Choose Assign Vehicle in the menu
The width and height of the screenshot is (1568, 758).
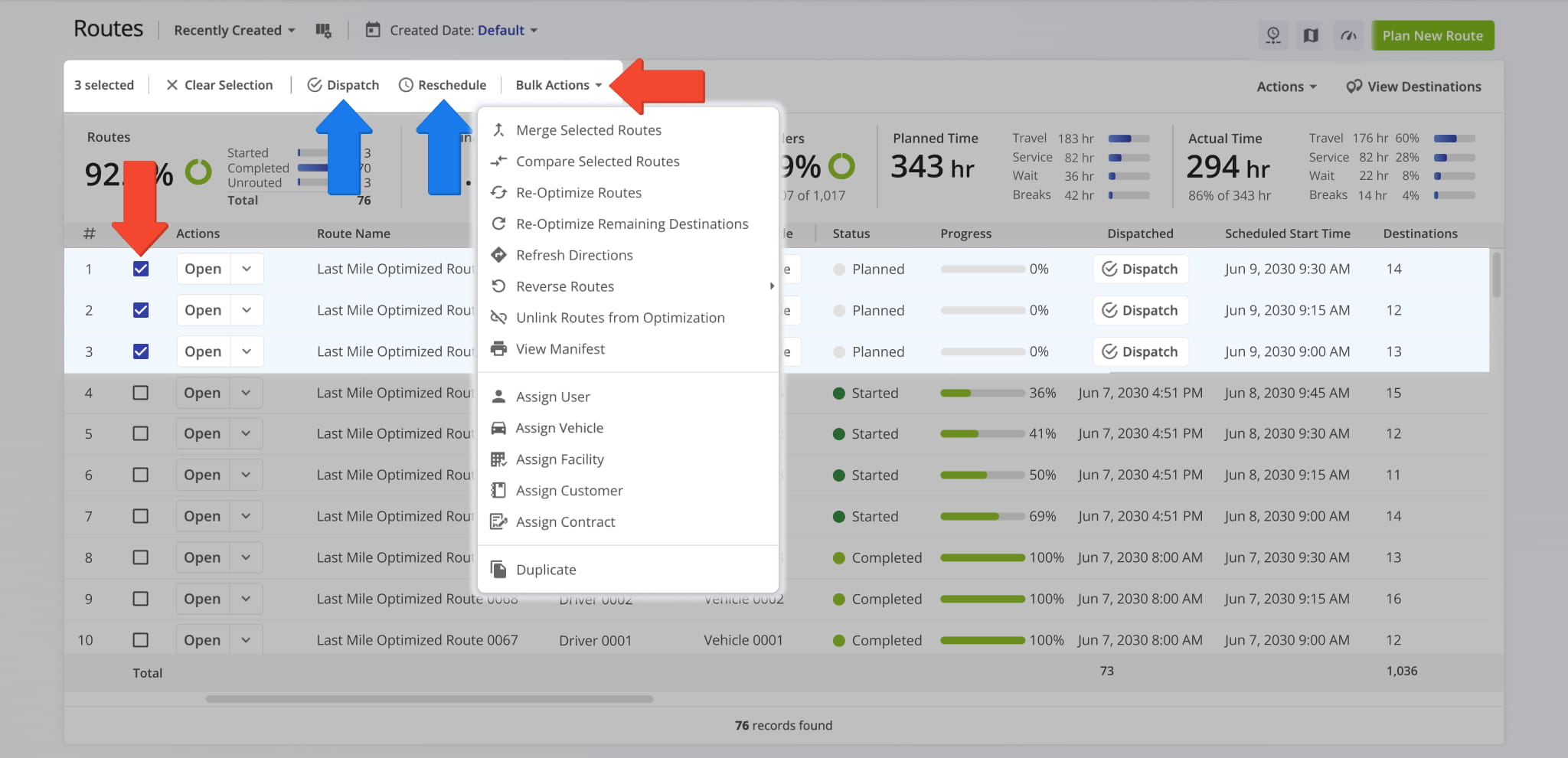tap(559, 427)
